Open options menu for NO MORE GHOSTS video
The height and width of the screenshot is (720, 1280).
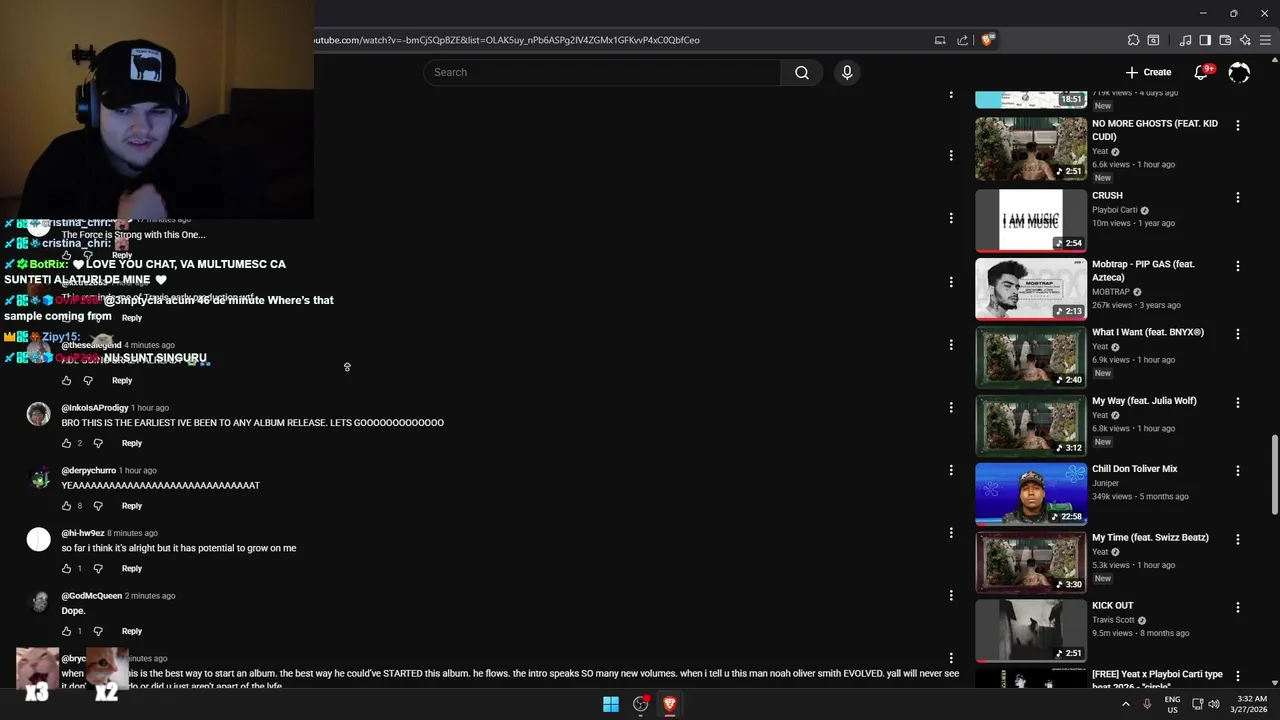coord(1238,126)
